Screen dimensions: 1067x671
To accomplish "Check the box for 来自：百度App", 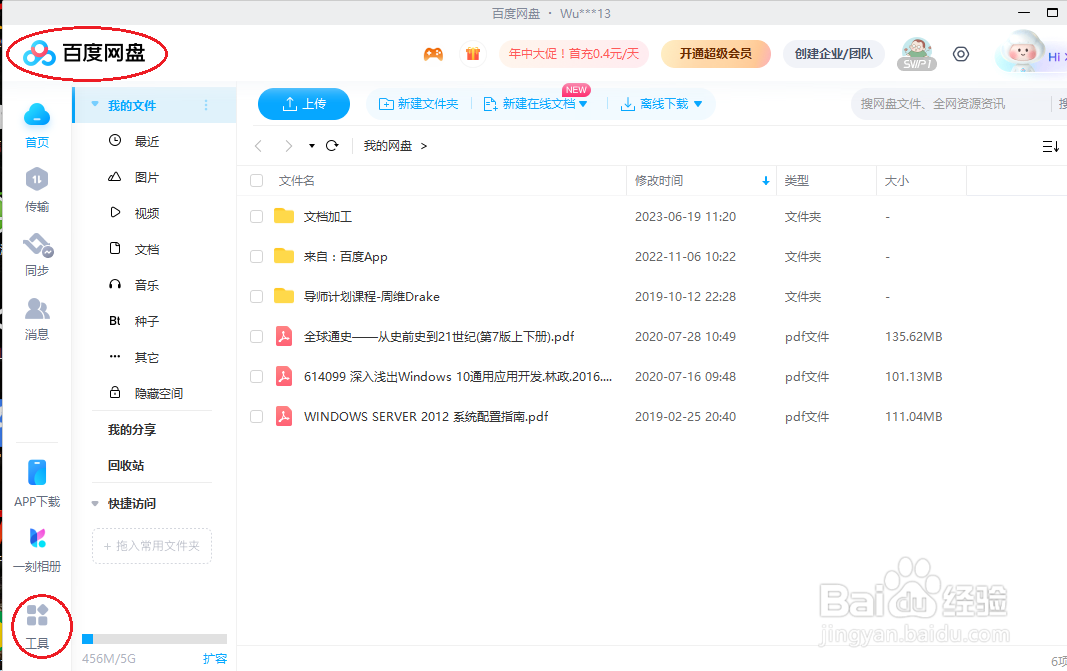I will pyautogui.click(x=257, y=257).
